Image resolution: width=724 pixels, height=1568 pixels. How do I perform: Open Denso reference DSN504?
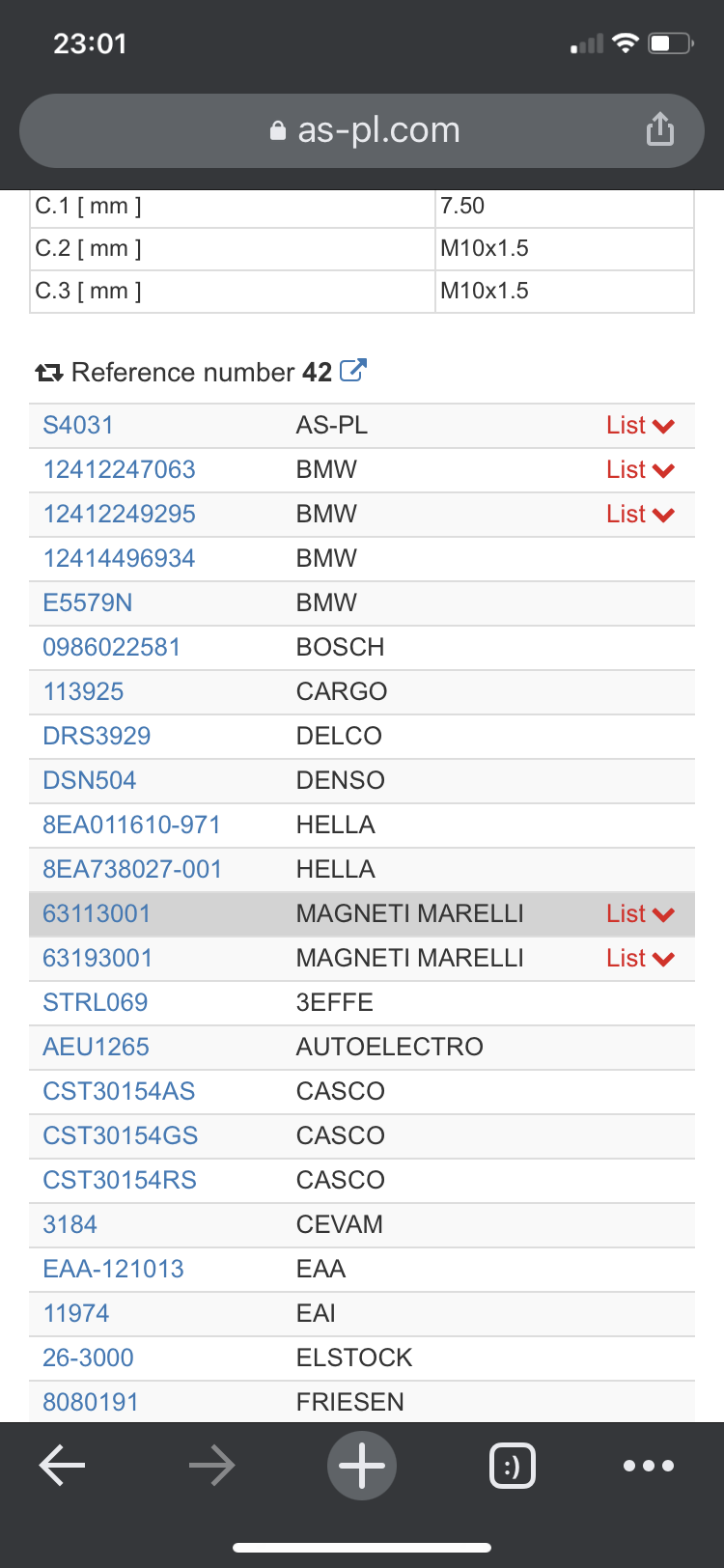click(x=90, y=780)
